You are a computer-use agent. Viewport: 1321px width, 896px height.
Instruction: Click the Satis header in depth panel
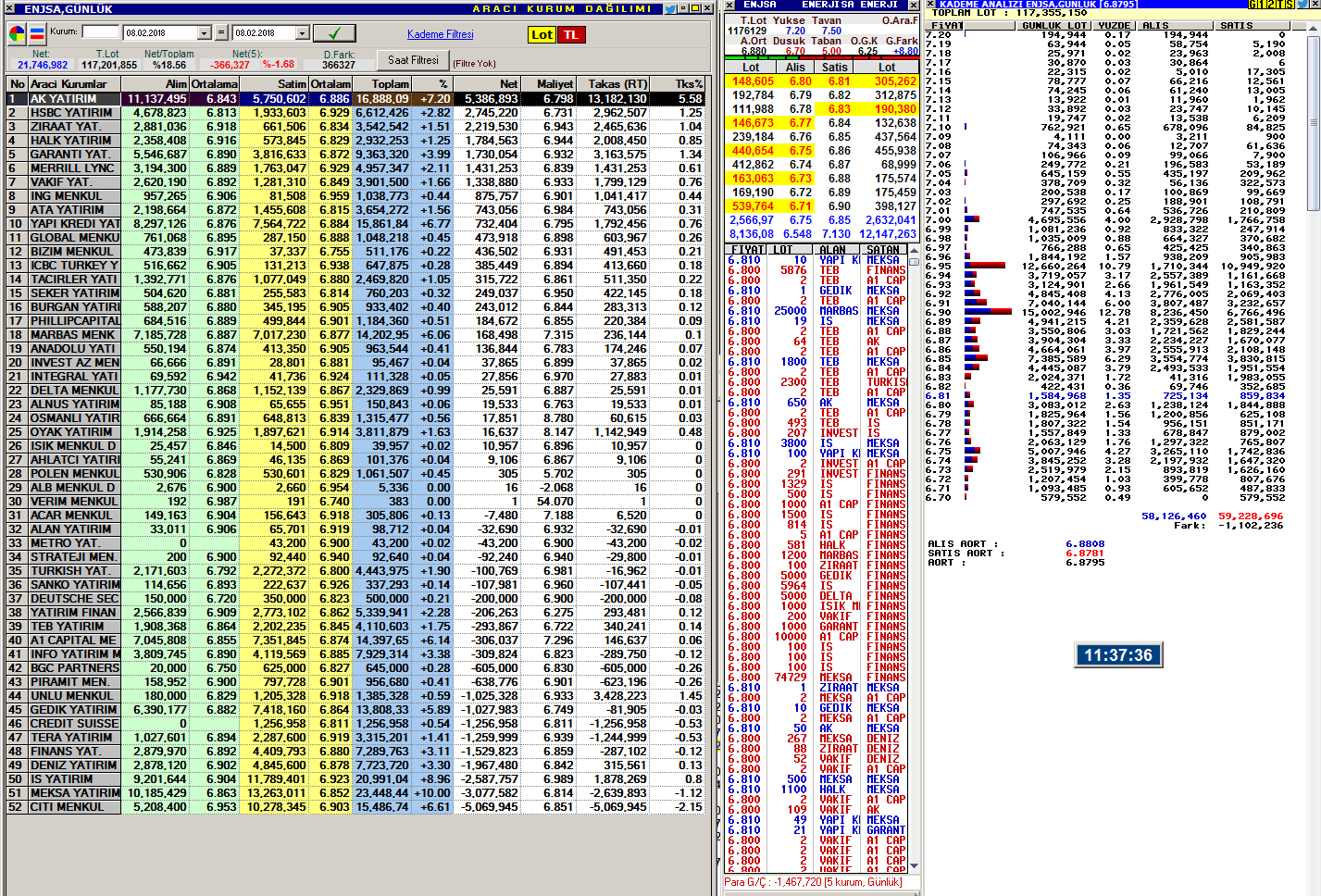(834, 67)
